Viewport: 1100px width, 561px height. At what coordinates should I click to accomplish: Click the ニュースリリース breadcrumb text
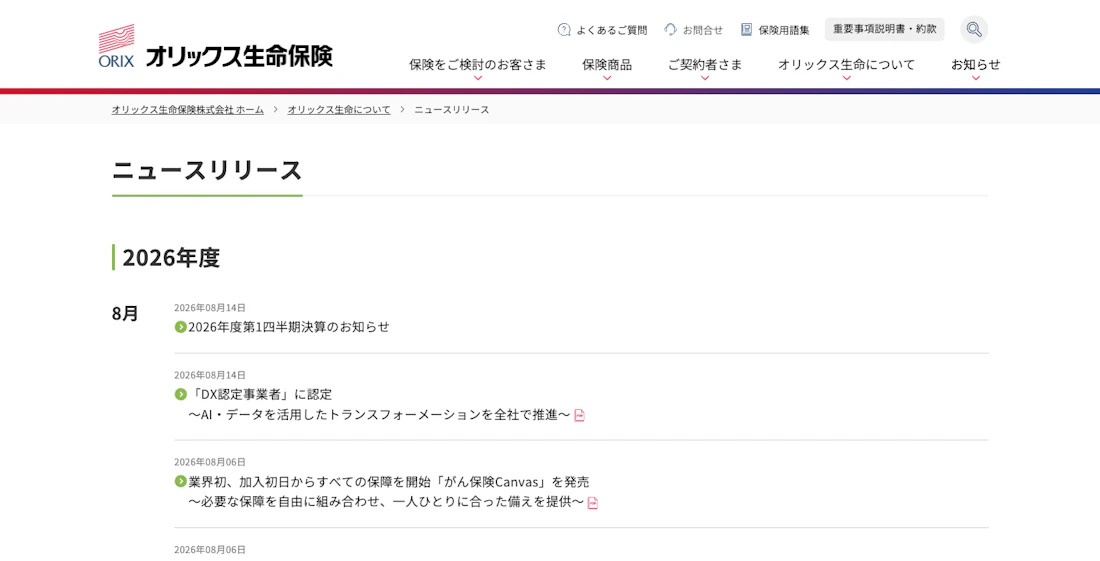(452, 109)
